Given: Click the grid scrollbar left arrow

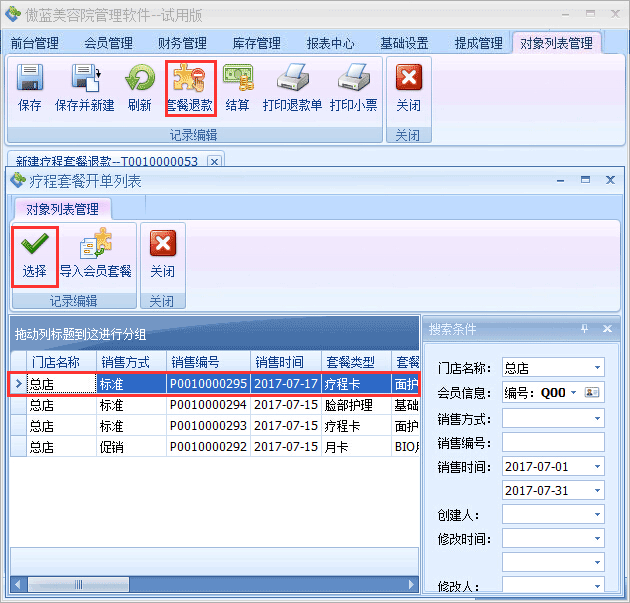Looking at the screenshot, I should coord(18,584).
